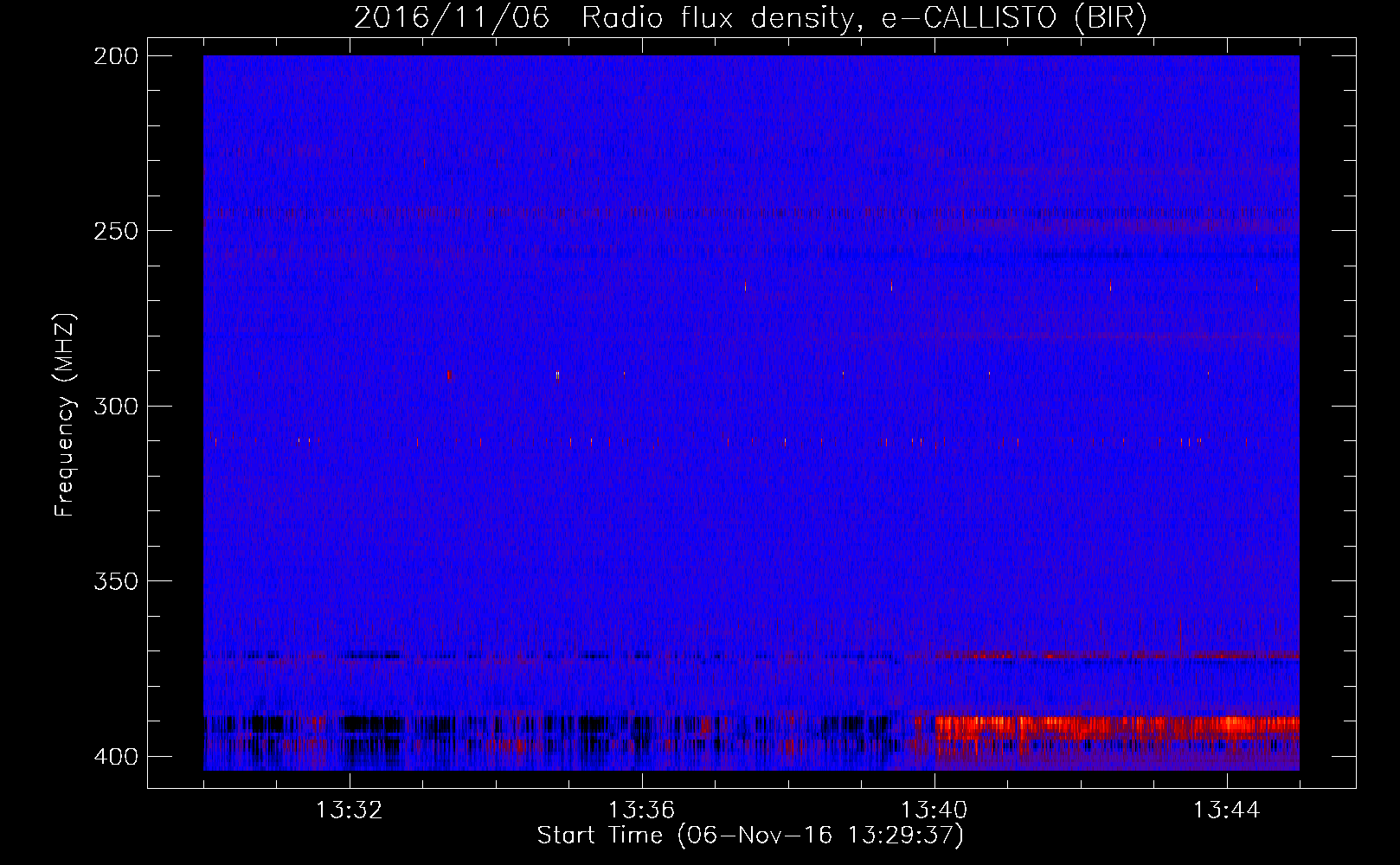Screen dimensions: 1400x865
Task: Click the 250 frequency tick label
Action: [115, 231]
